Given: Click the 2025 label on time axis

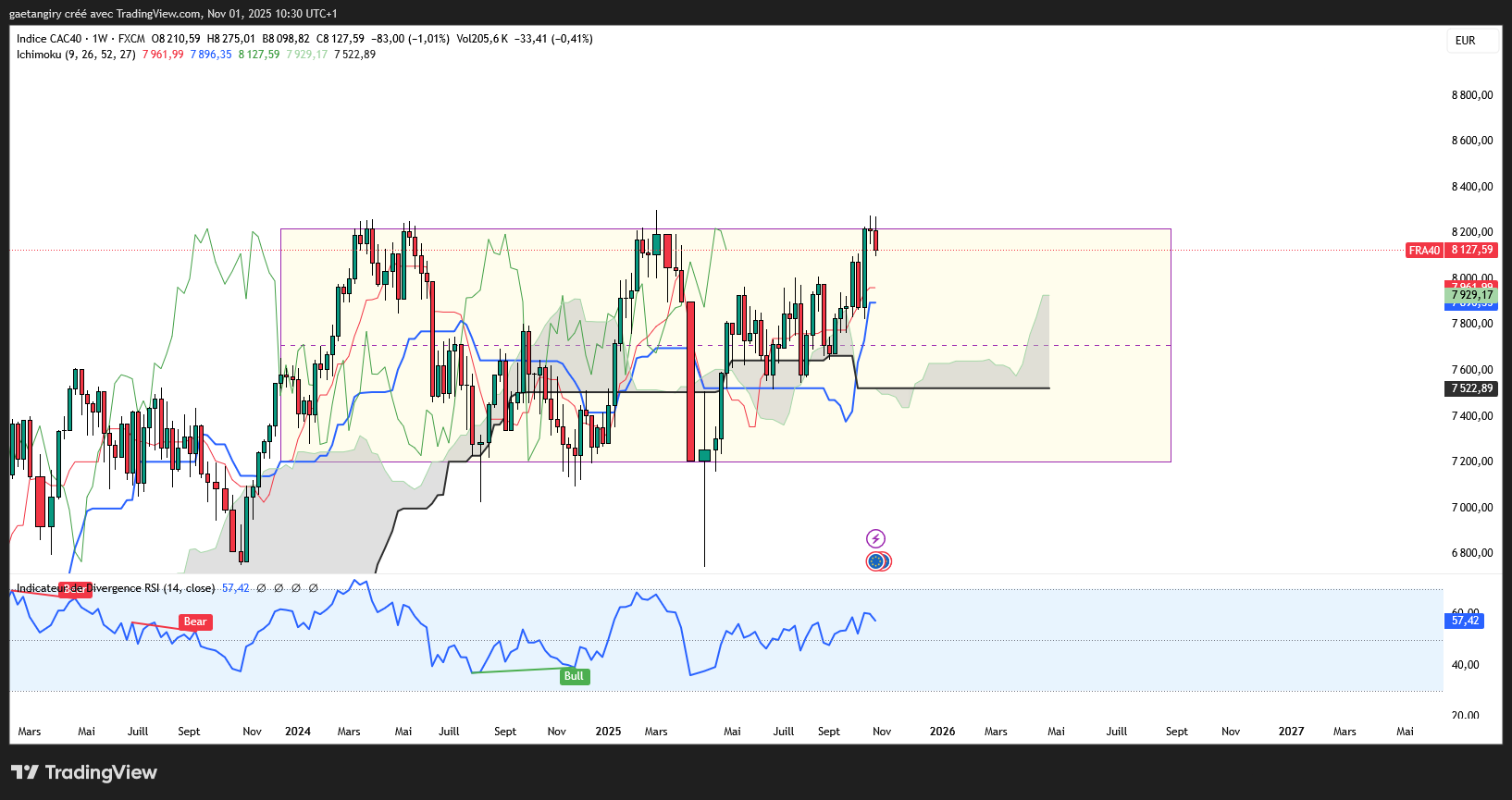Looking at the screenshot, I should click(608, 732).
